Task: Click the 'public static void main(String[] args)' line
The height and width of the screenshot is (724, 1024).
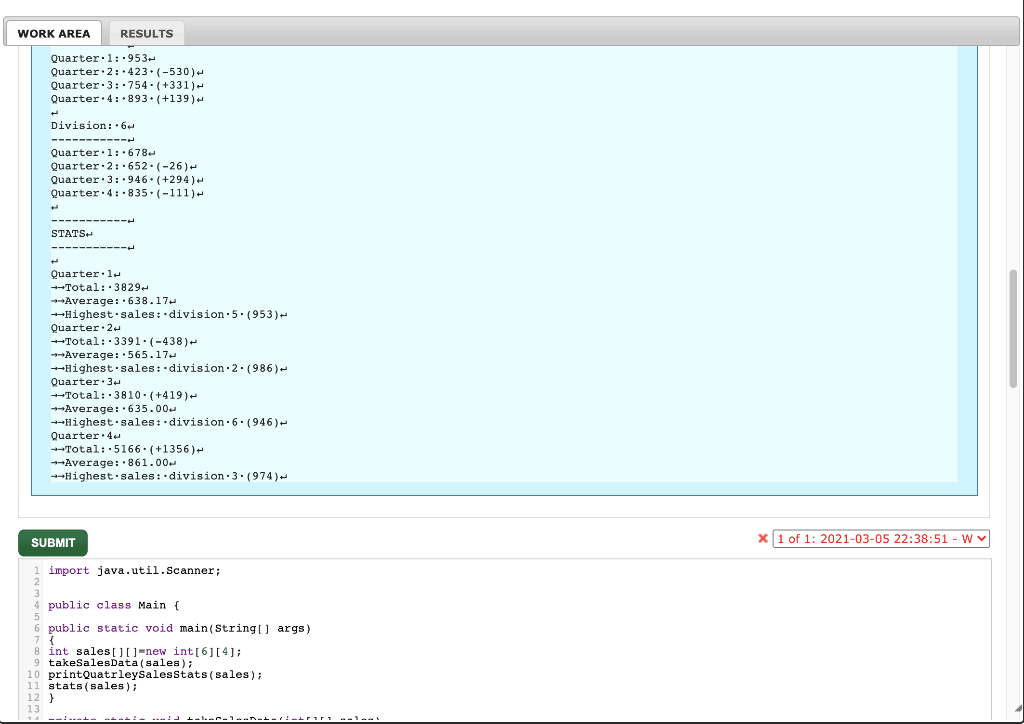Action: (x=180, y=628)
